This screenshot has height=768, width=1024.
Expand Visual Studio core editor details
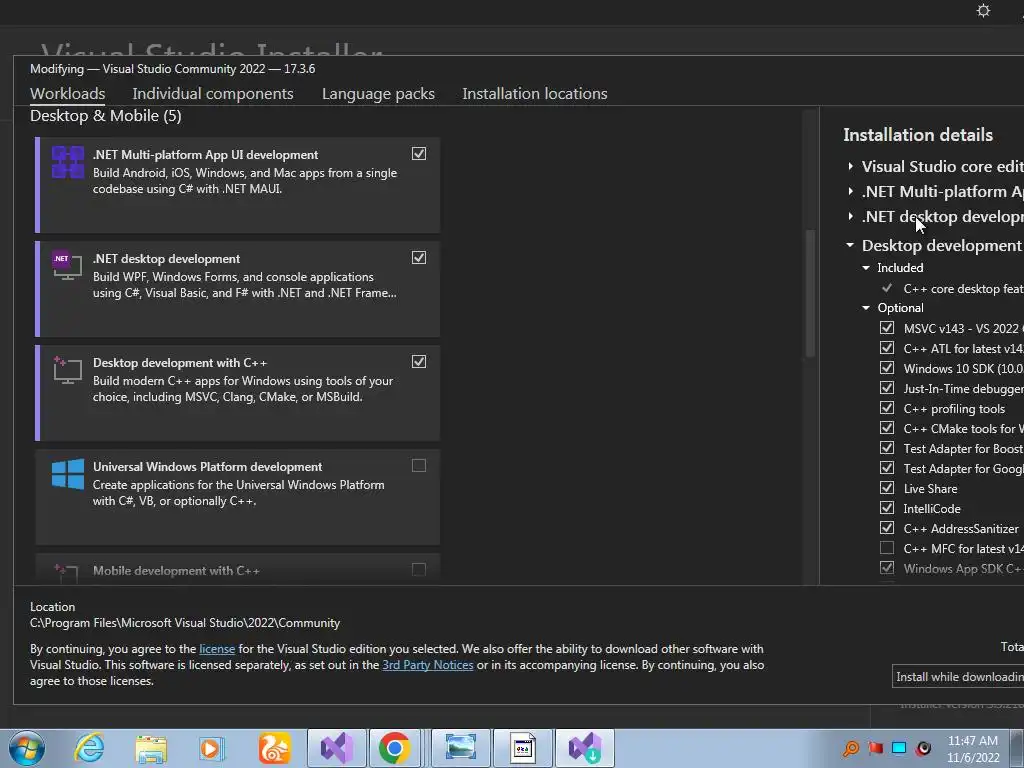[850, 167]
